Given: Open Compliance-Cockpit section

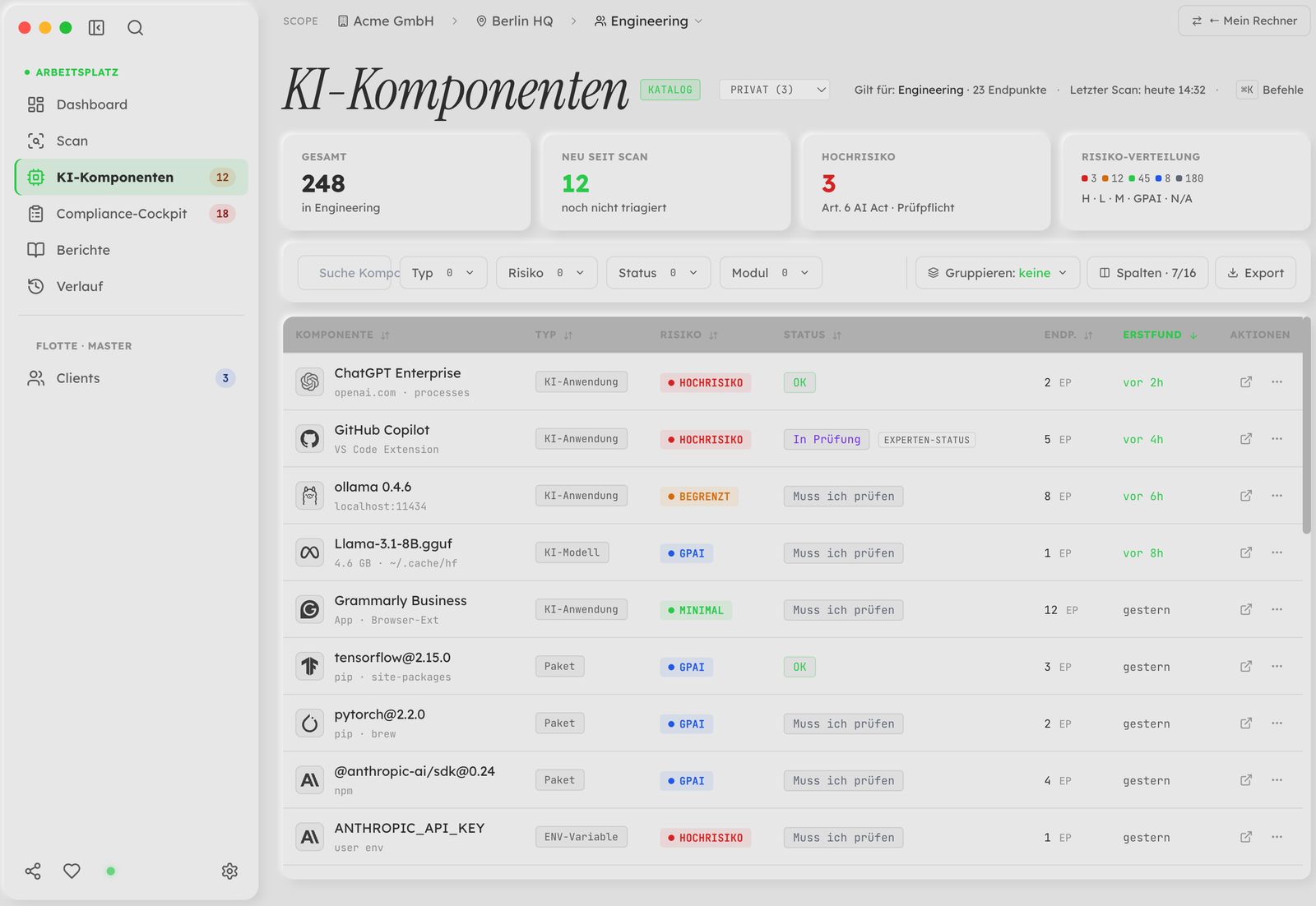Looking at the screenshot, I should point(132,214).
